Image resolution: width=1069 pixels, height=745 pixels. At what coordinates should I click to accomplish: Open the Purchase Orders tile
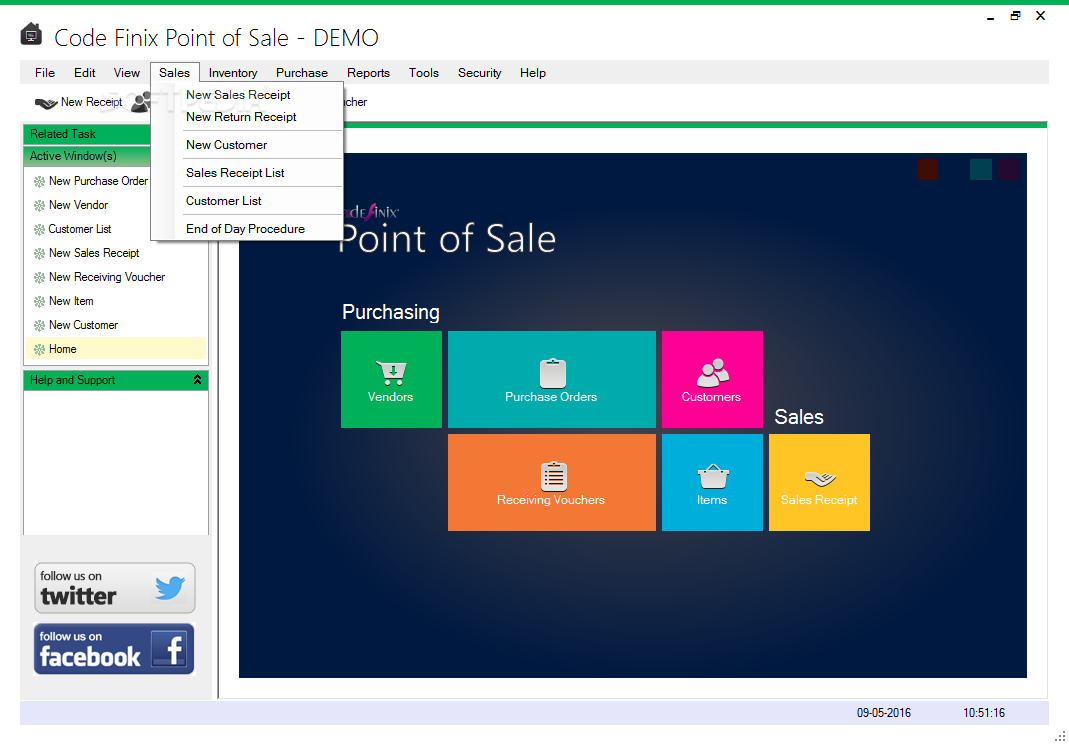tap(552, 380)
